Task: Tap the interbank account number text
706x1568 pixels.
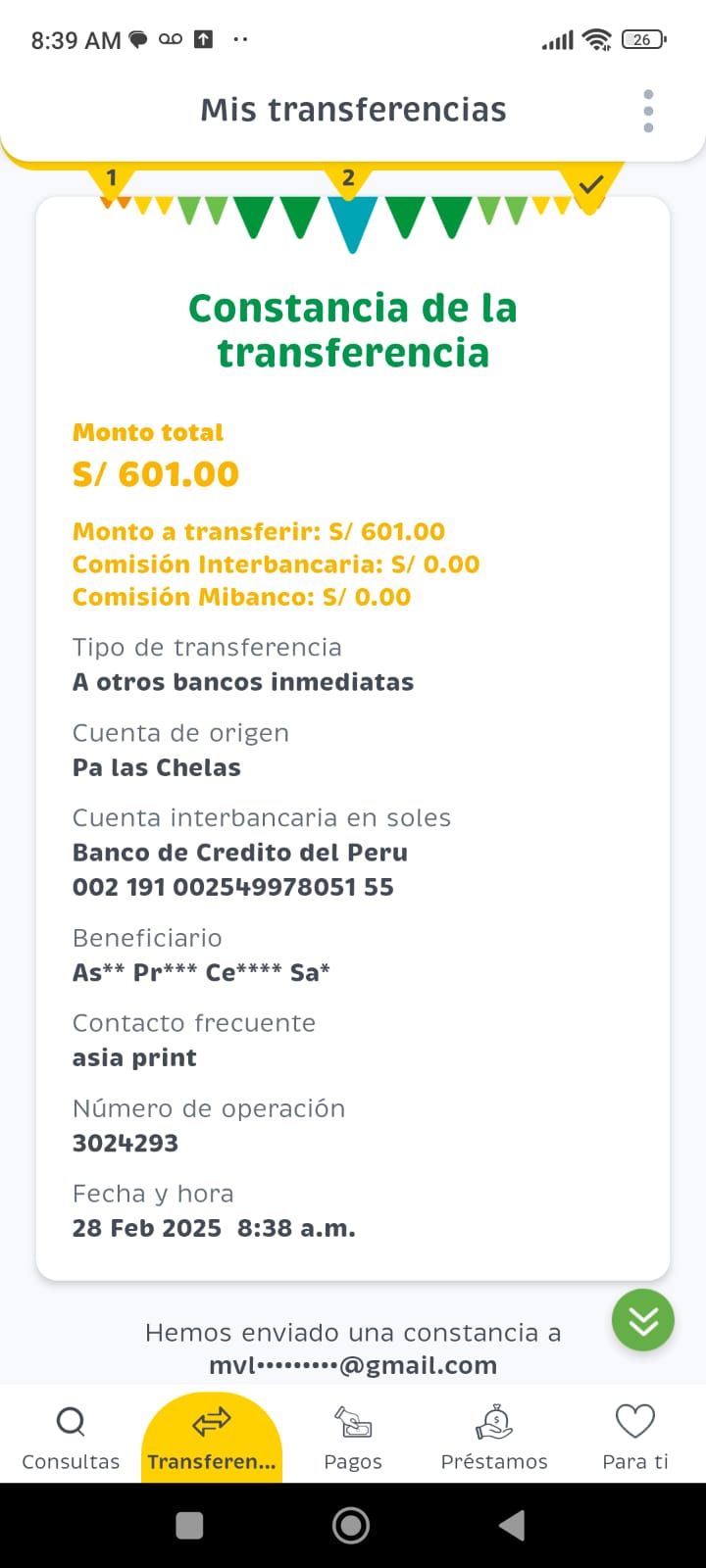Action: (233, 887)
